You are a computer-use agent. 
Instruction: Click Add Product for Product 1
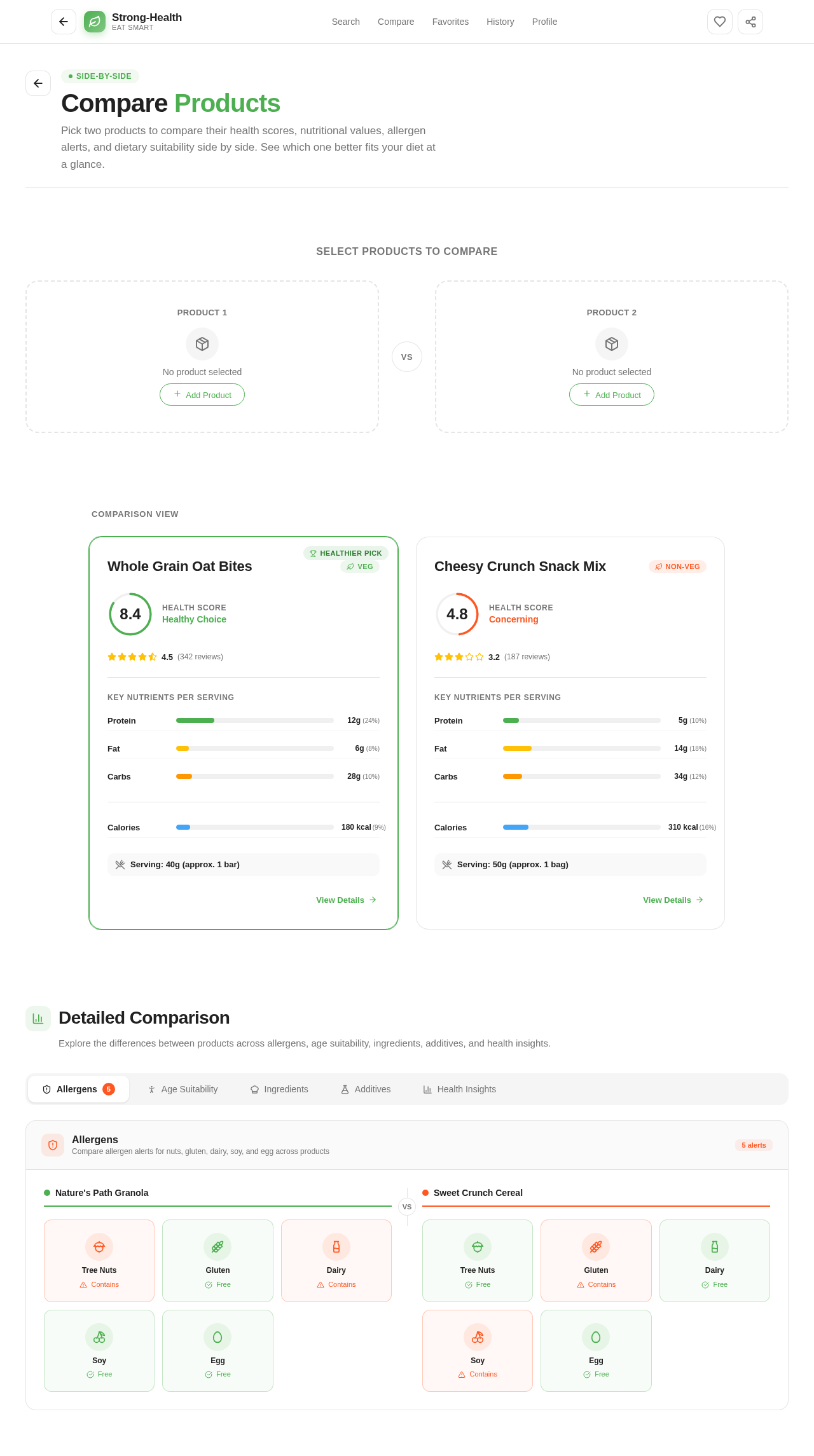[x=202, y=395]
